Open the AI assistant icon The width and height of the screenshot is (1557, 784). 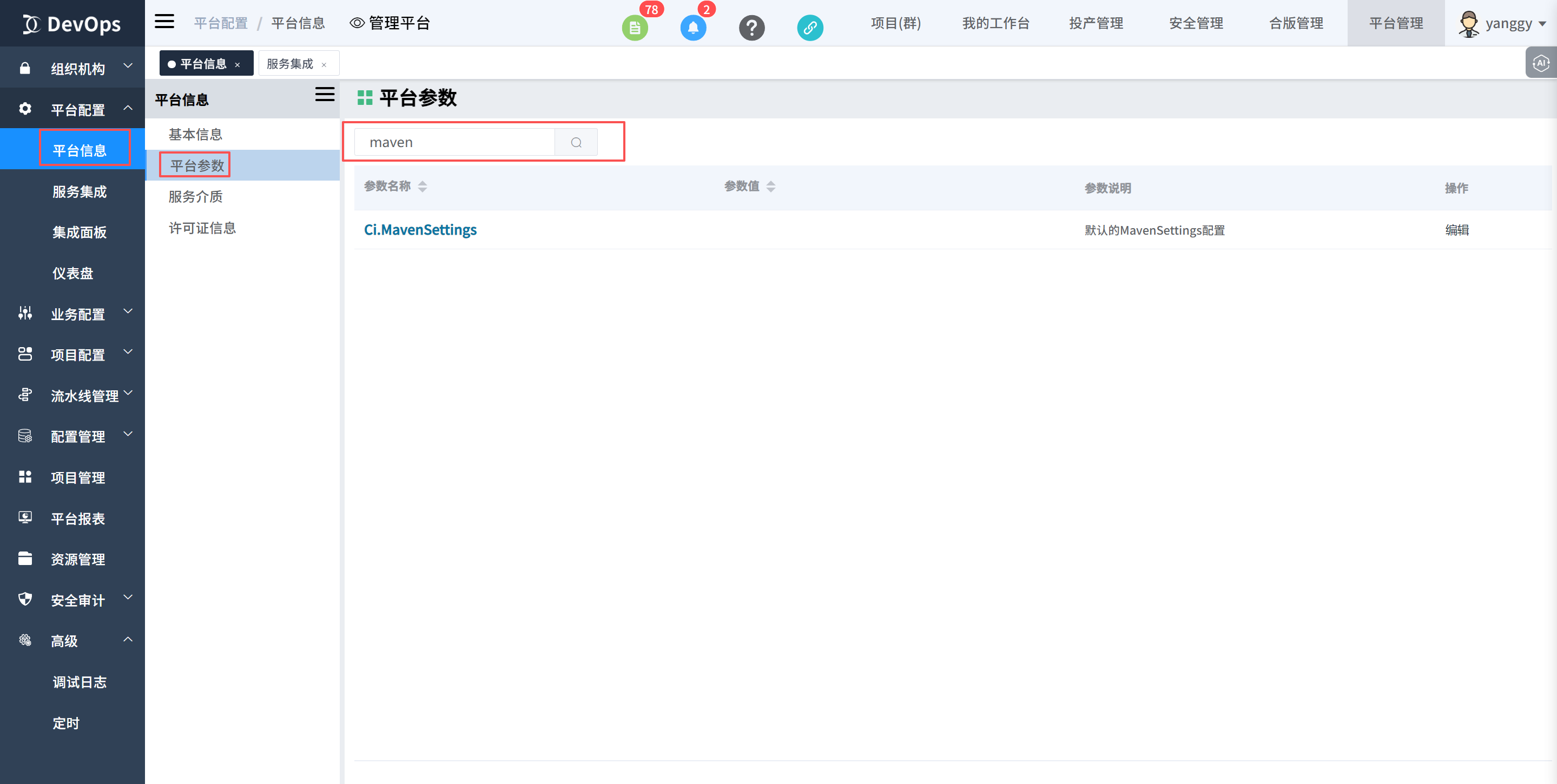1541,63
